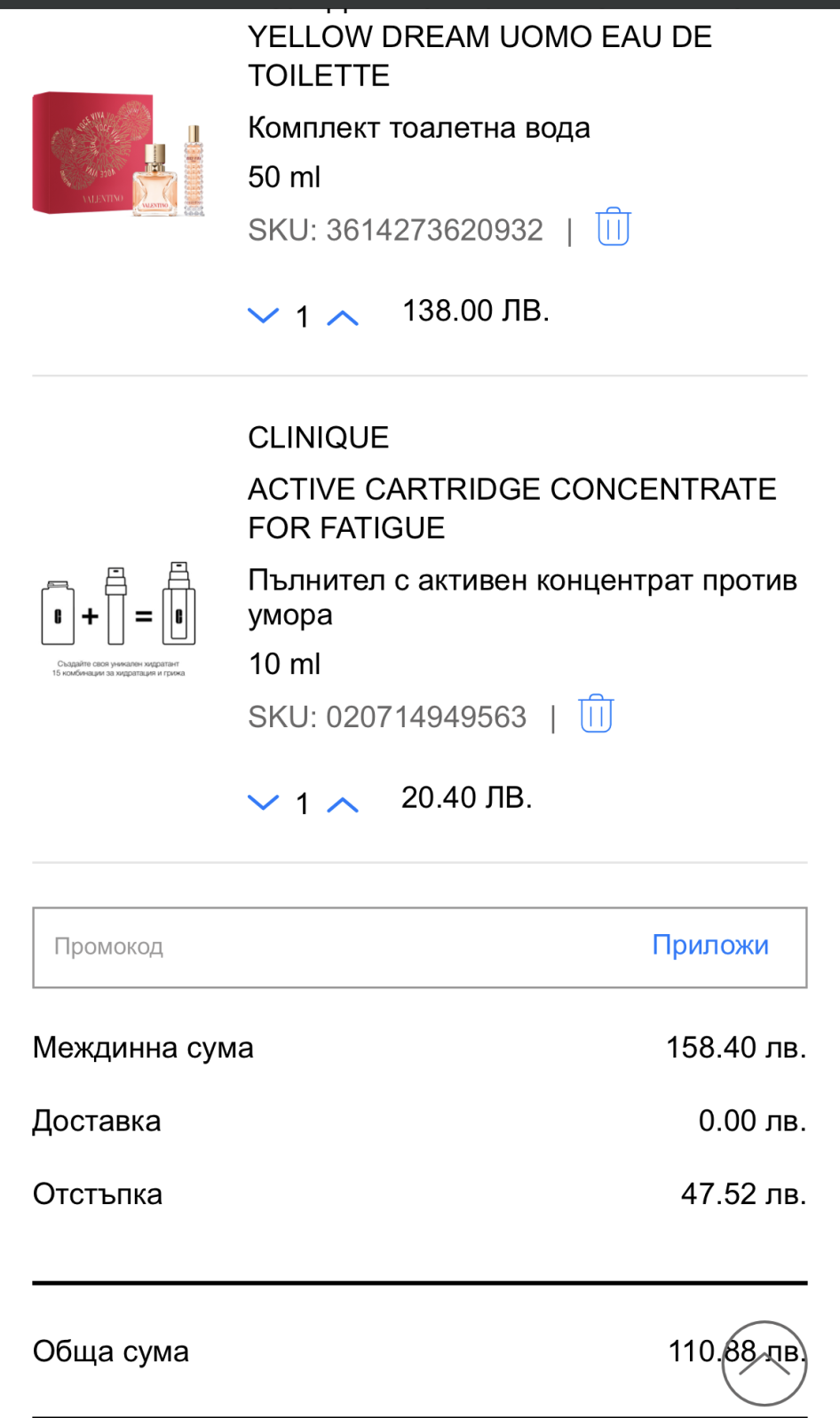The image size is (840, 1418).
Task: Open the Yellow Dream Uomo Eau de Toilette title
Action: pyautogui.click(x=479, y=56)
